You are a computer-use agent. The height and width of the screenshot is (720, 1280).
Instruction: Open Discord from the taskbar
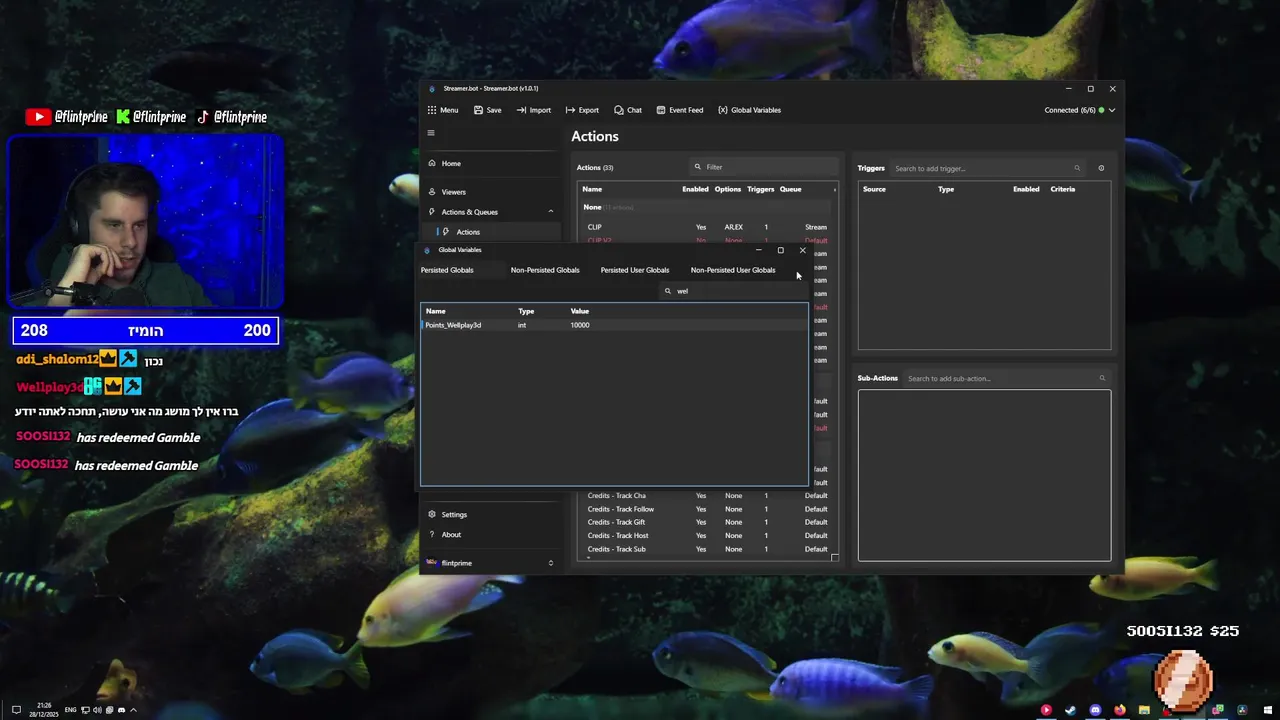(1095, 710)
